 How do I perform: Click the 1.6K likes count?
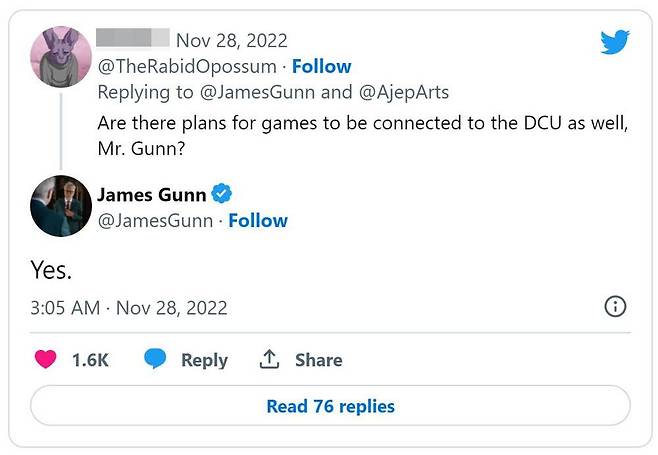click(x=90, y=360)
